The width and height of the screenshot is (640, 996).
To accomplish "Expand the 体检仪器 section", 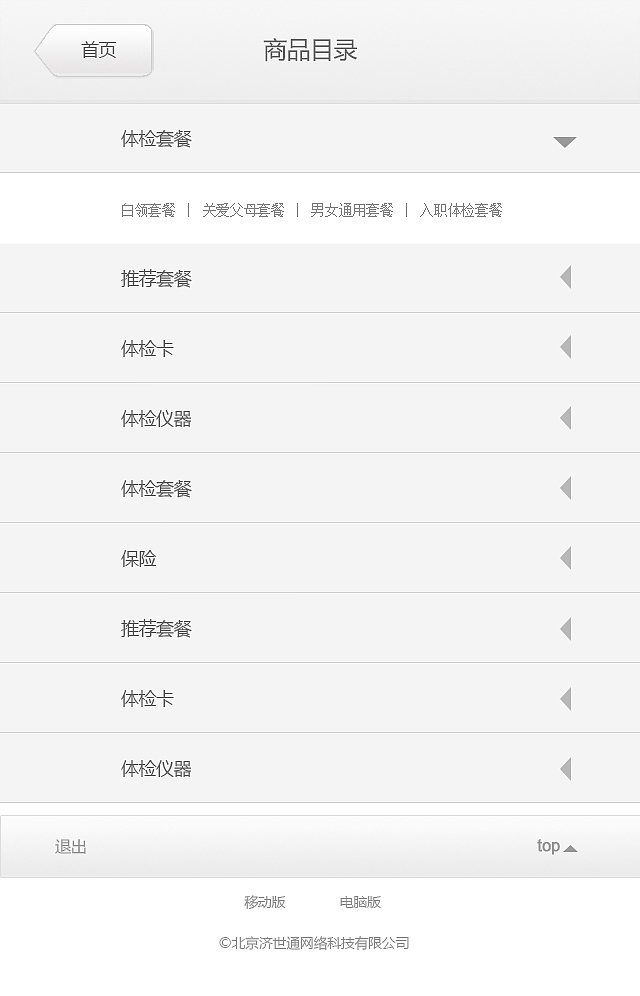I will (565, 418).
